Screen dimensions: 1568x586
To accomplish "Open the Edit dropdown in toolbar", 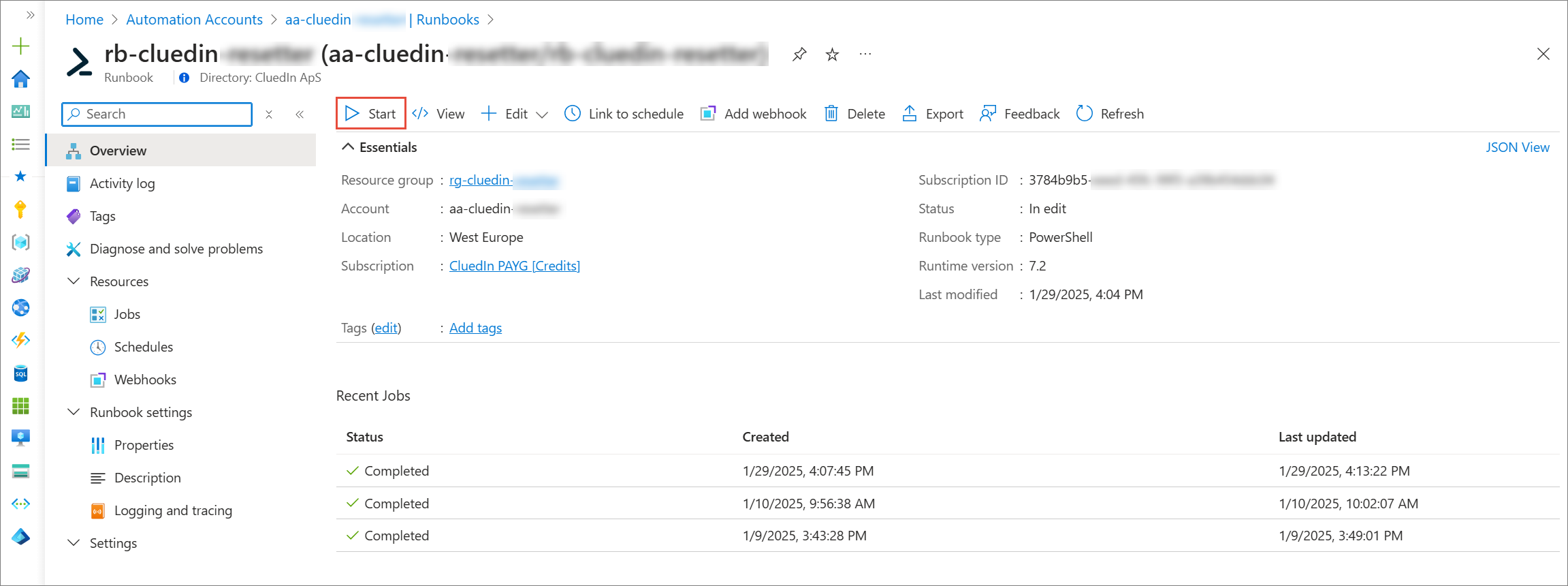I will click(x=514, y=114).
